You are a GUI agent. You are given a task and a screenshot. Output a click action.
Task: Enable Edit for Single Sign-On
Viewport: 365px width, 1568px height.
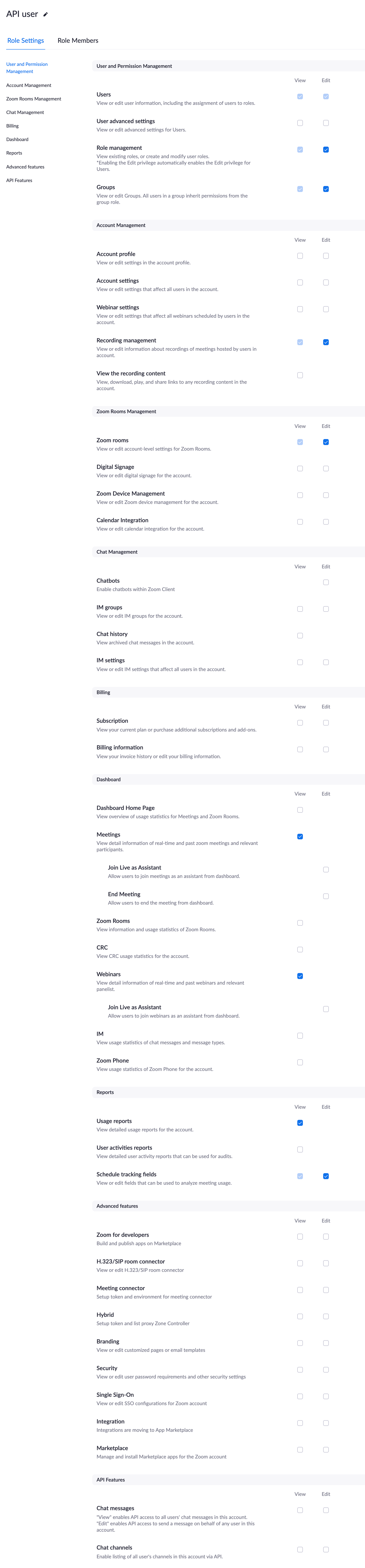(326, 1396)
